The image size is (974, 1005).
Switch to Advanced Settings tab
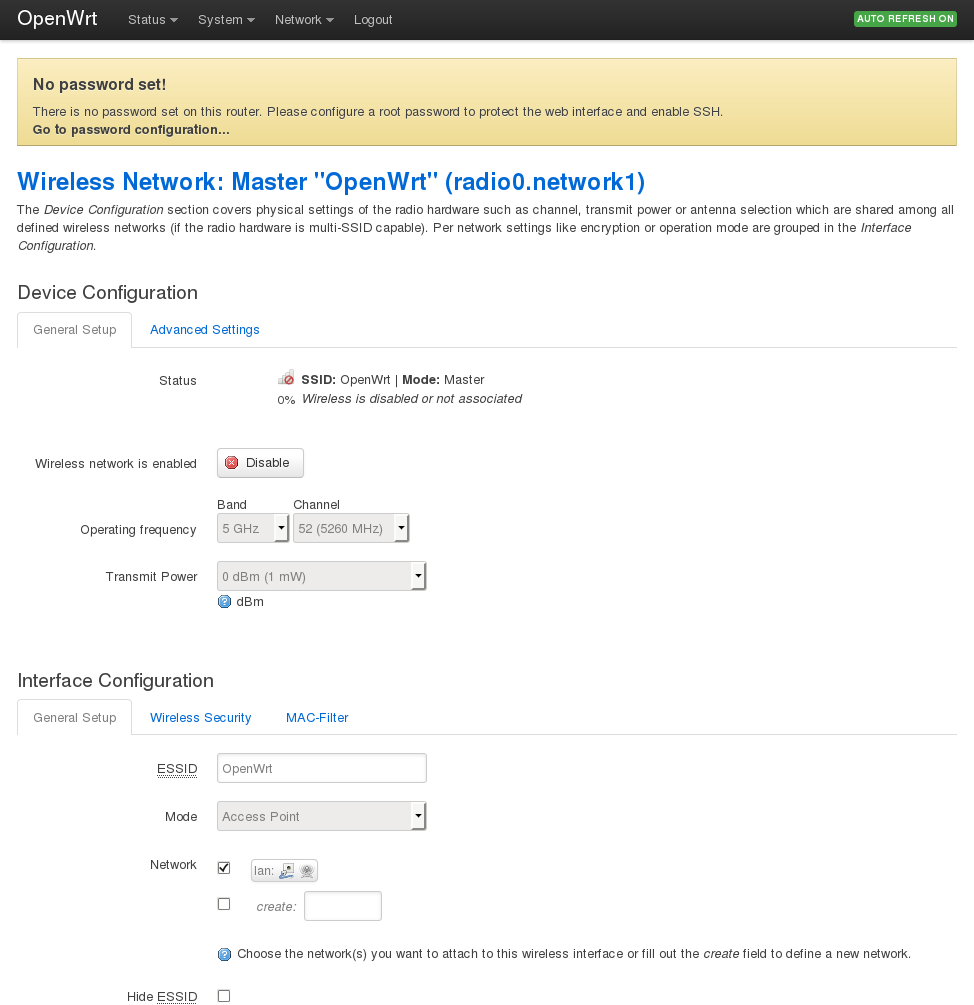(204, 329)
